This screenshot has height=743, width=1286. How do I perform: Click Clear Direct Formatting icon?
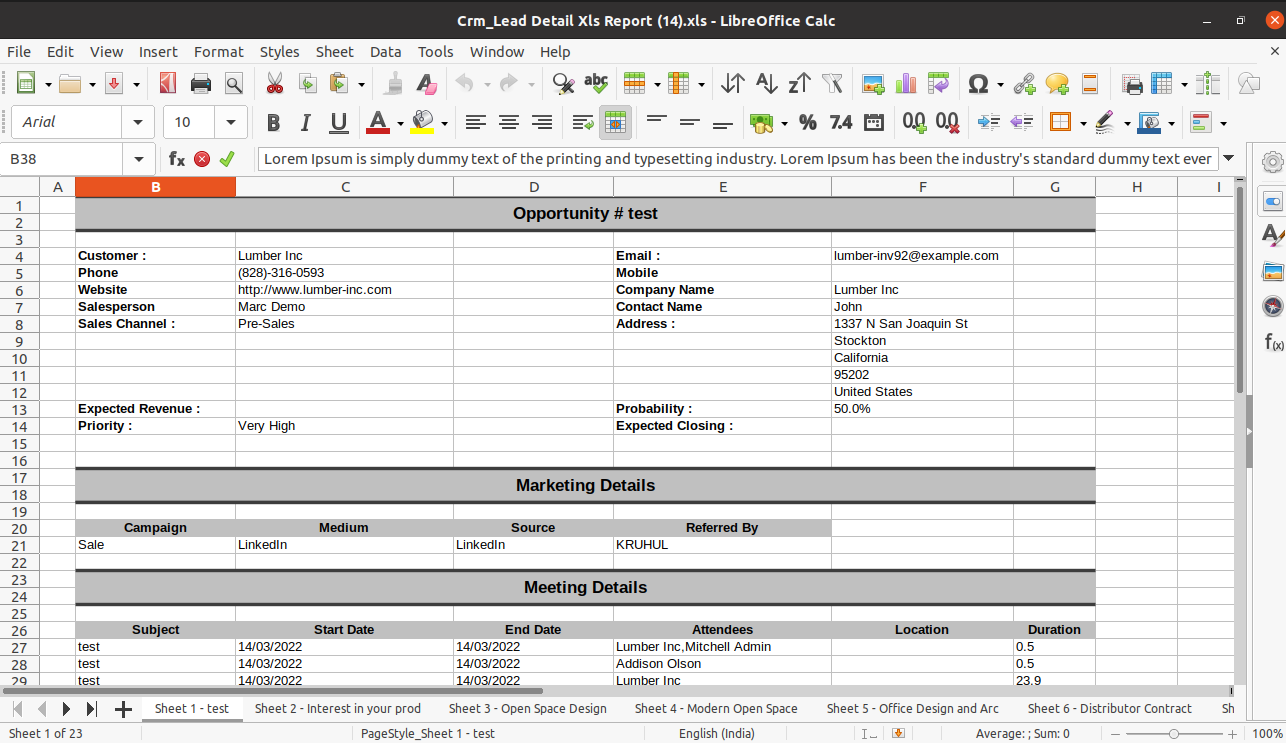tap(427, 84)
